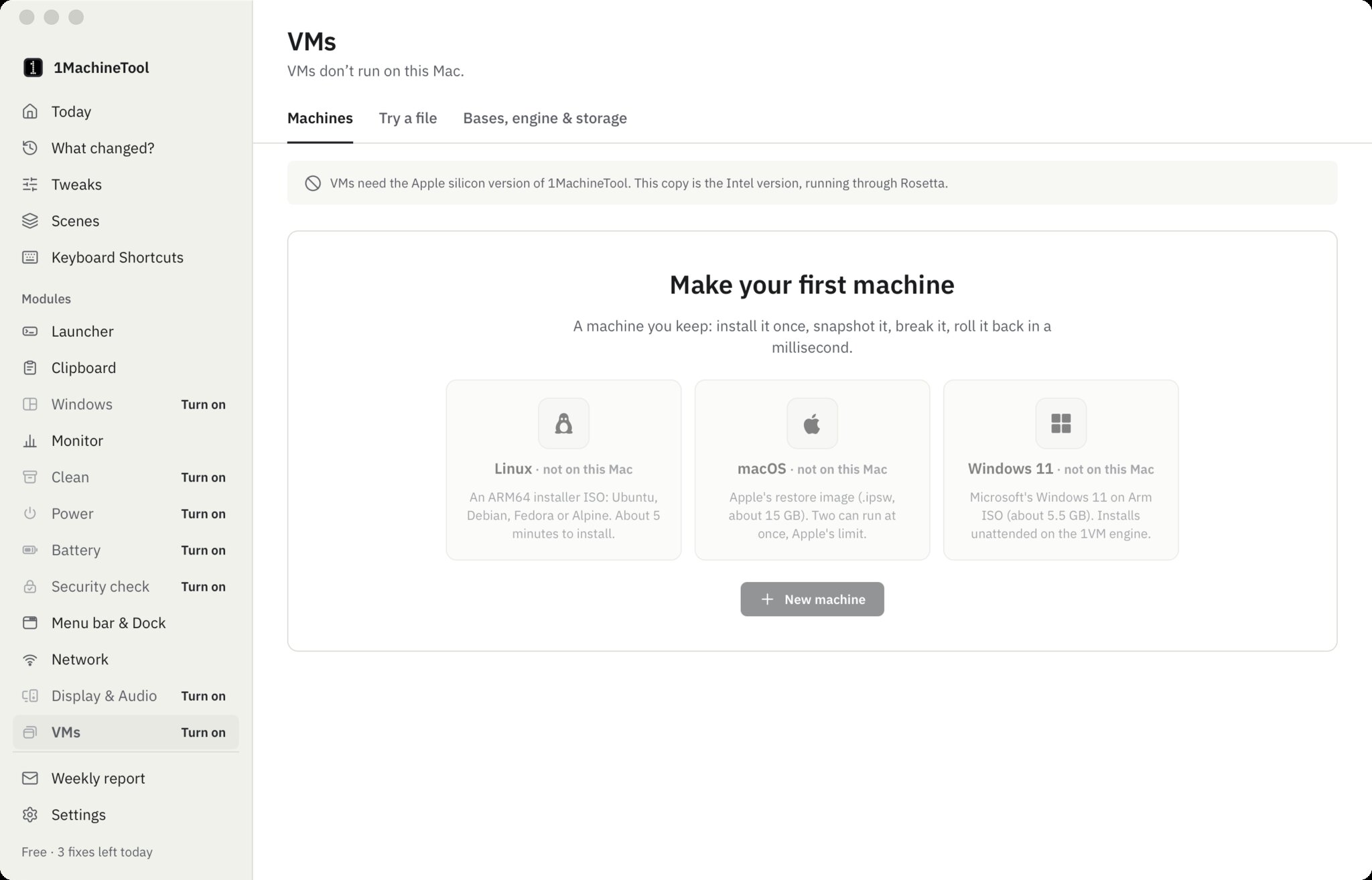Turn on the Windows module
Image resolution: width=1372 pixels, height=880 pixels.
[x=203, y=405]
